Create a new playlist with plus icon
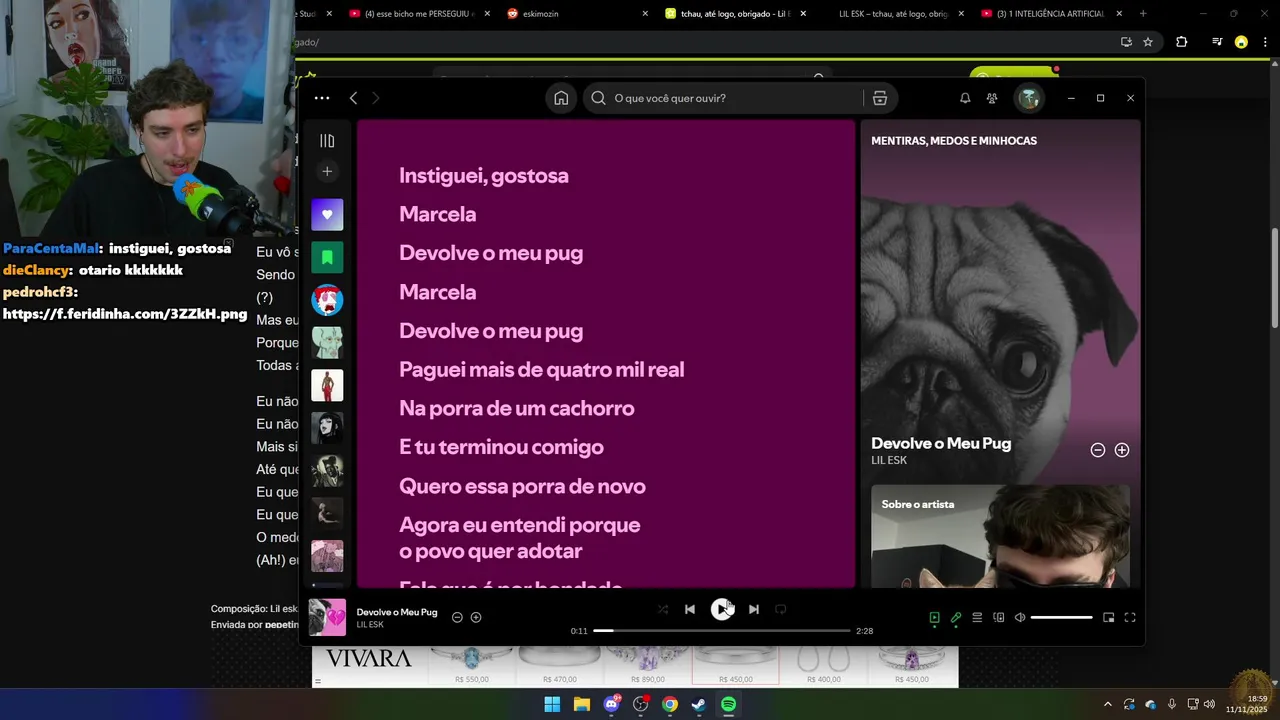This screenshot has width=1280, height=720. click(x=327, y=172)
